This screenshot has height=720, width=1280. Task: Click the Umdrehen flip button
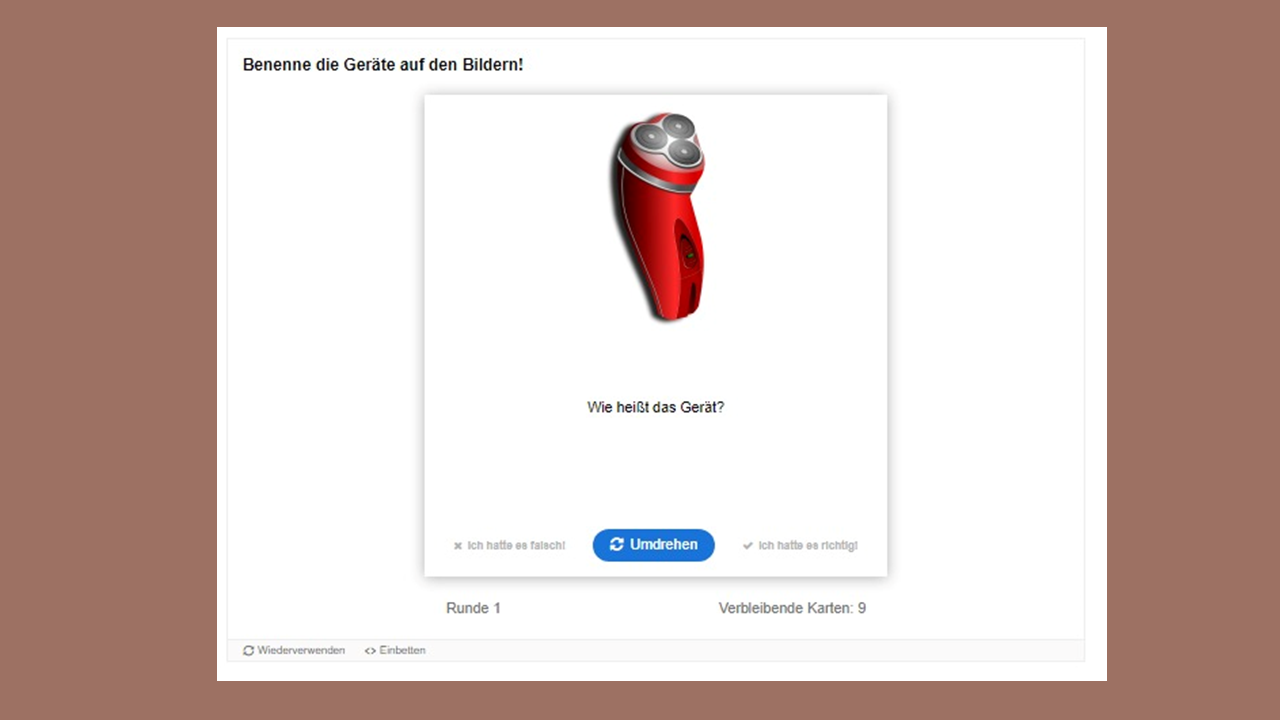tap(653, 545)
